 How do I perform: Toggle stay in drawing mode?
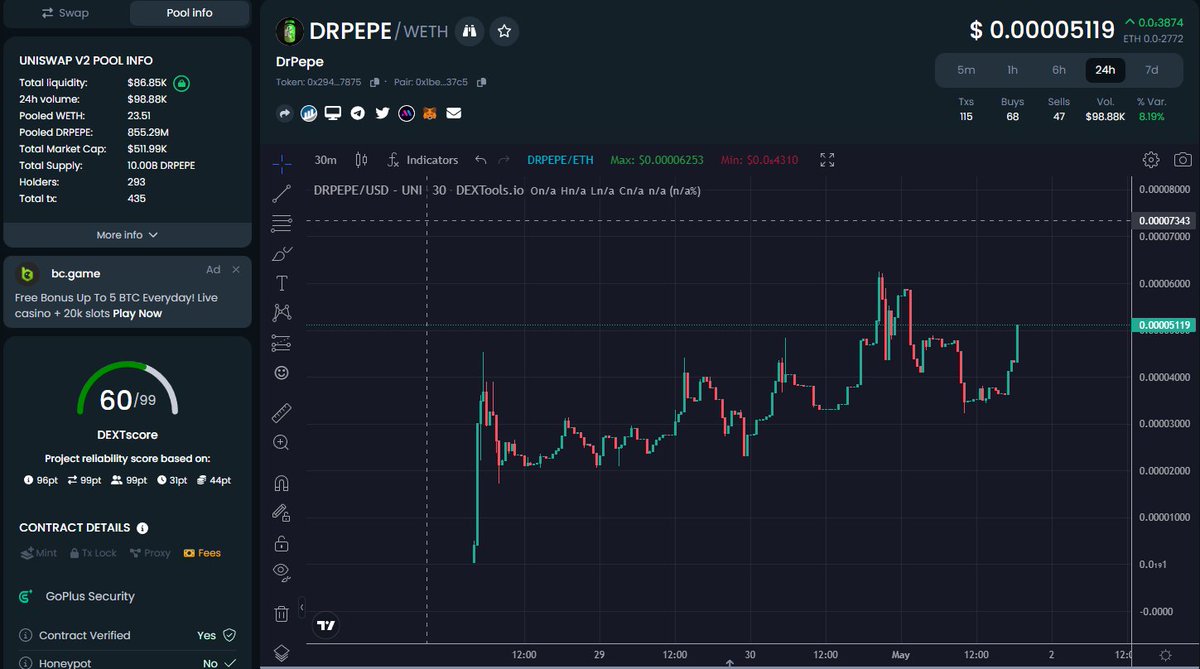(282, 513)
